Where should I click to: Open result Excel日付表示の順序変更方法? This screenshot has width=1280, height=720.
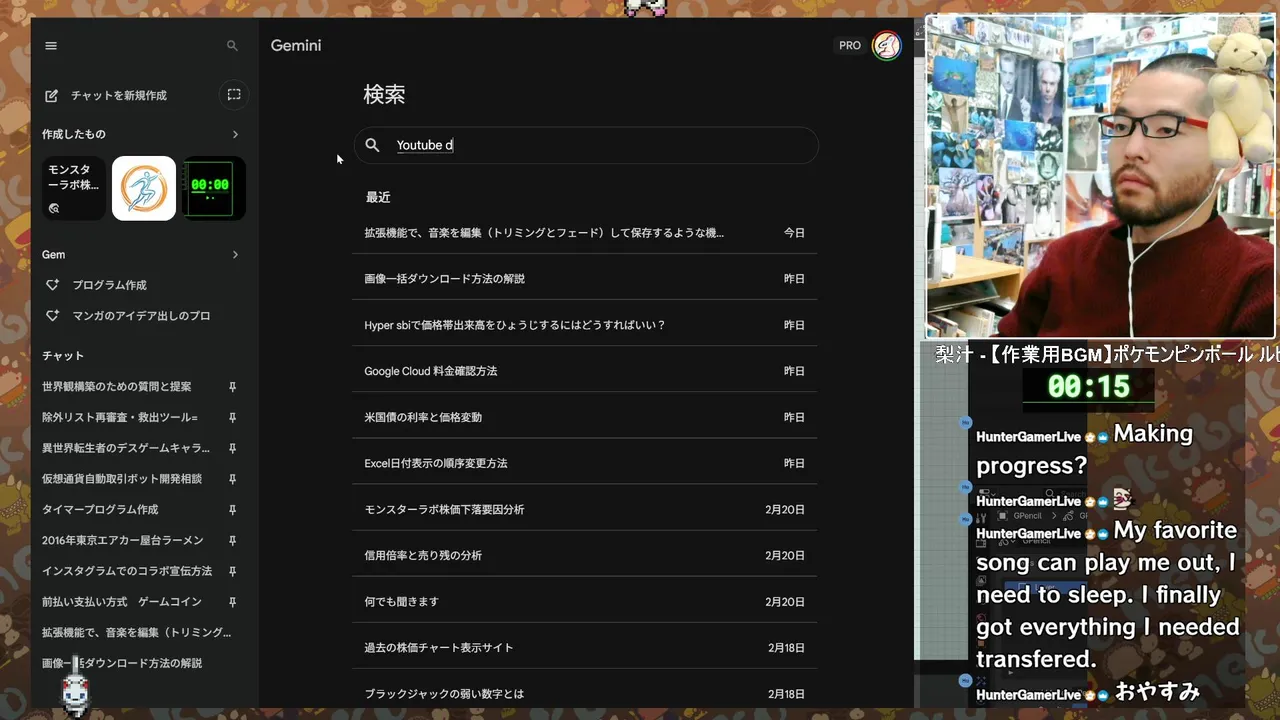tap(585, 463)
